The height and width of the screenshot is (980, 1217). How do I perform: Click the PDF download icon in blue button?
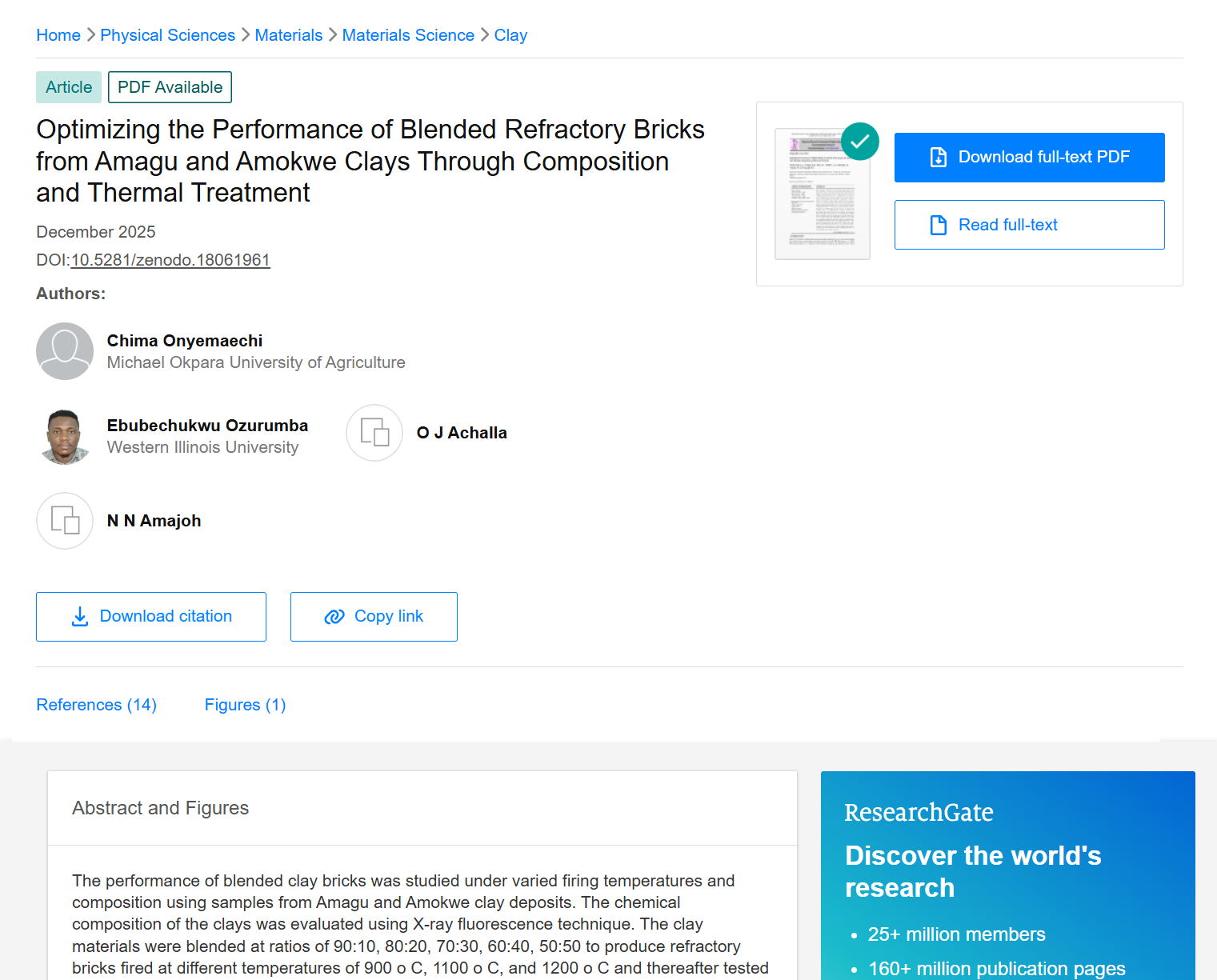coord(939,157)
